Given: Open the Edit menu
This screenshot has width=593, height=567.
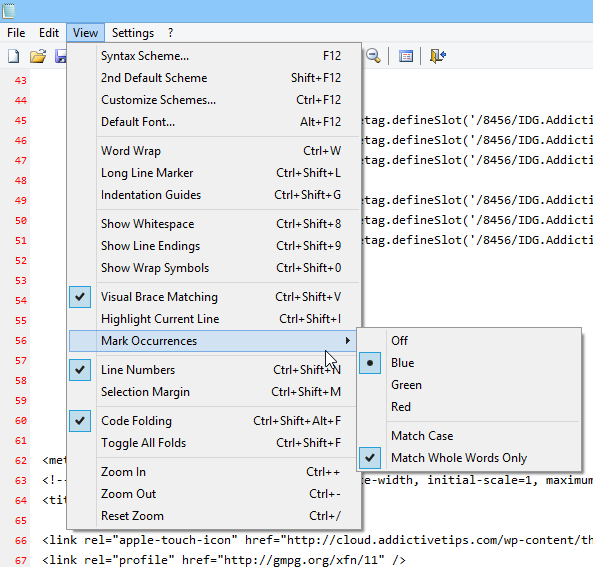Looking at the screenshot, I should (x=49, y=33).
